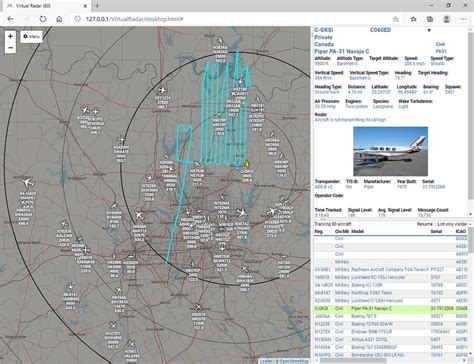
Task: Click the Resume link above aircraft list
Action: [425, 224]
